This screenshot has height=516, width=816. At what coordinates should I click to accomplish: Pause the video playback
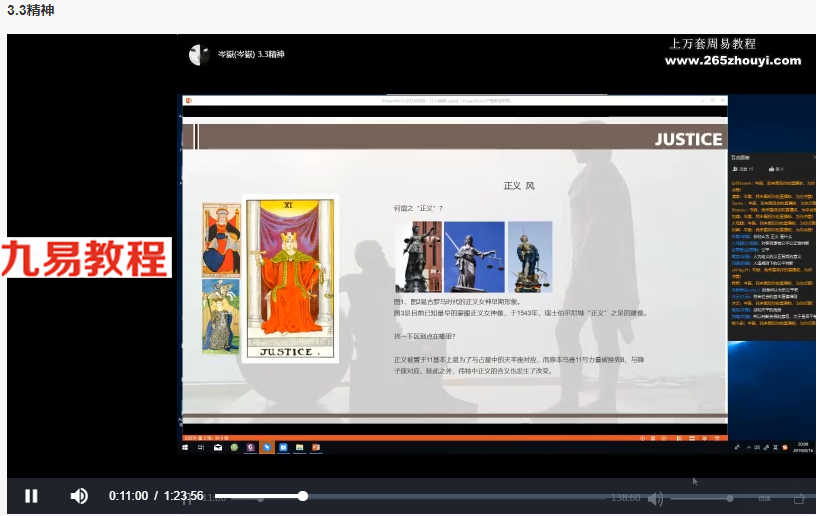click(x=31, y=496)
